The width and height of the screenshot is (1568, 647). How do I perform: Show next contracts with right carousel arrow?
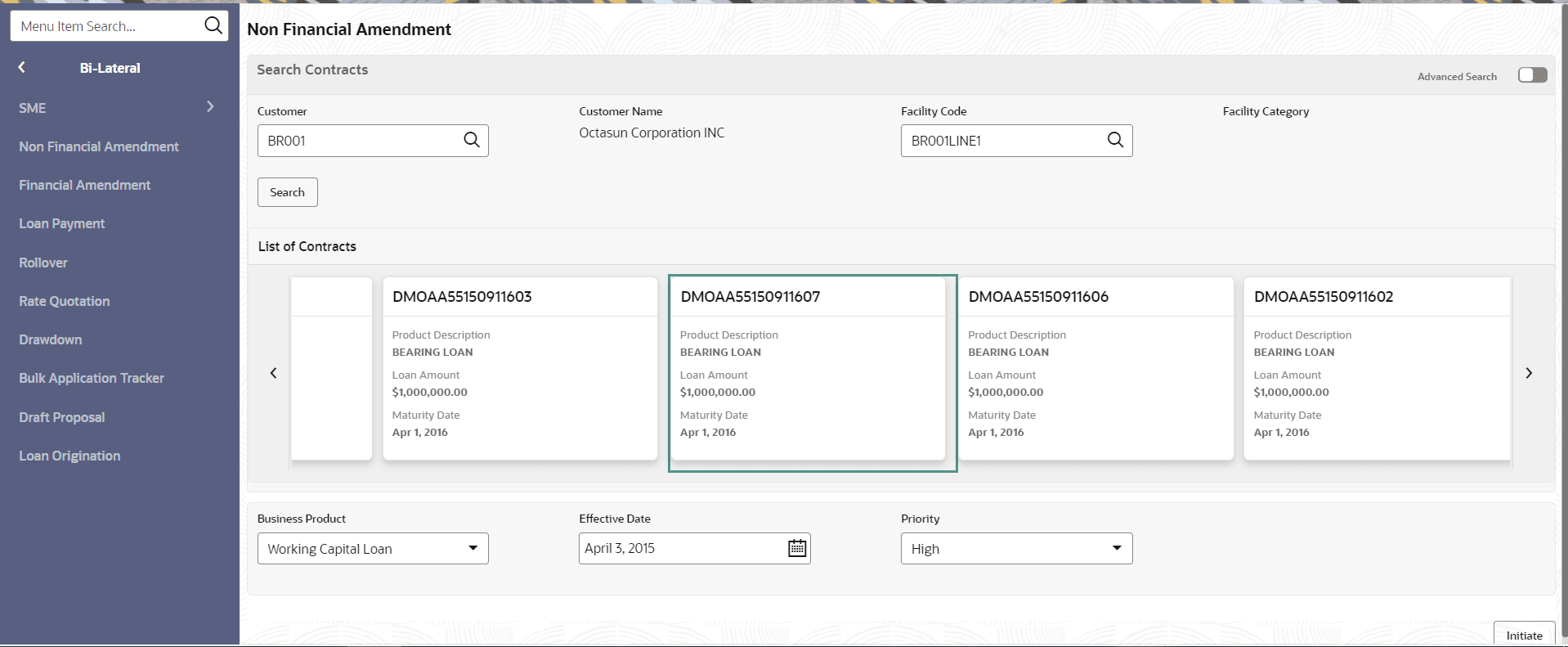(1529, 373)
